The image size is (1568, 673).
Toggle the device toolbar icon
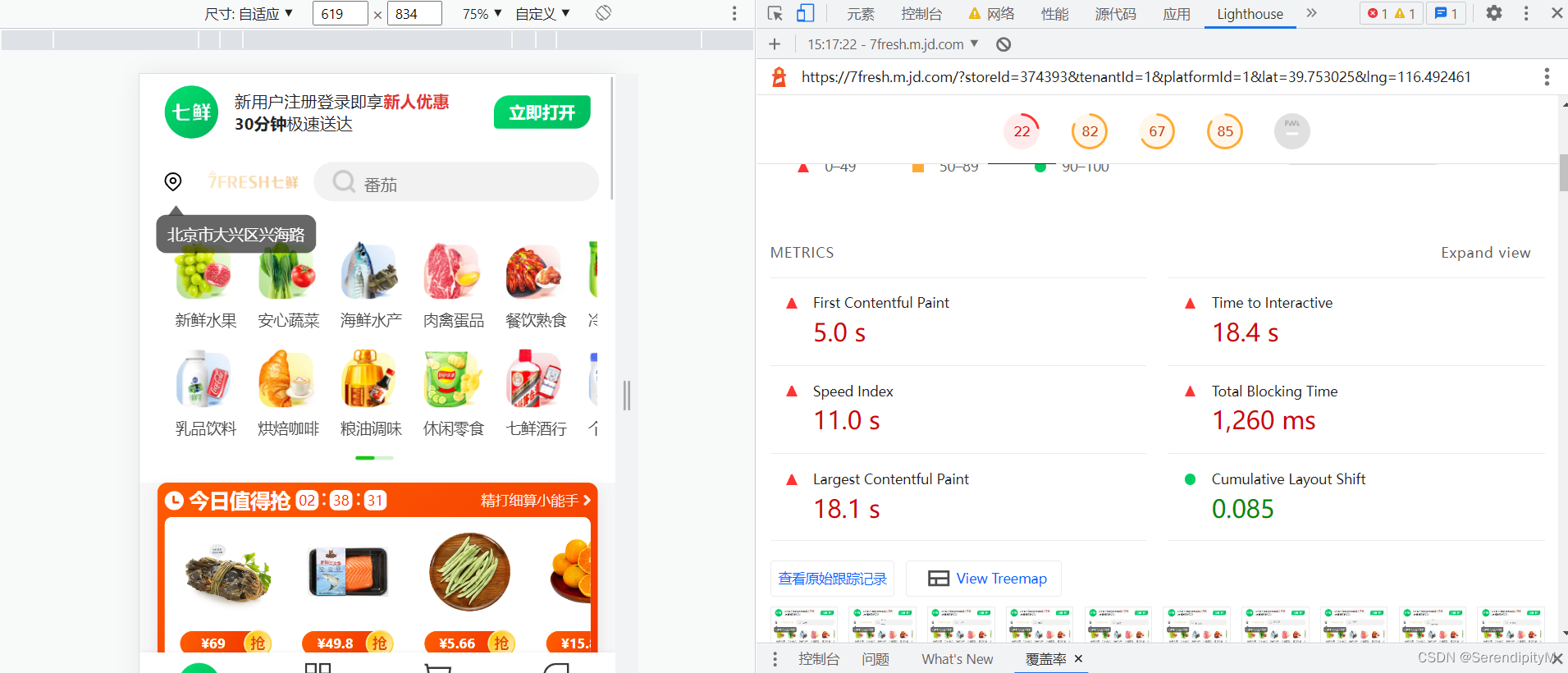(x=805, y=13)
